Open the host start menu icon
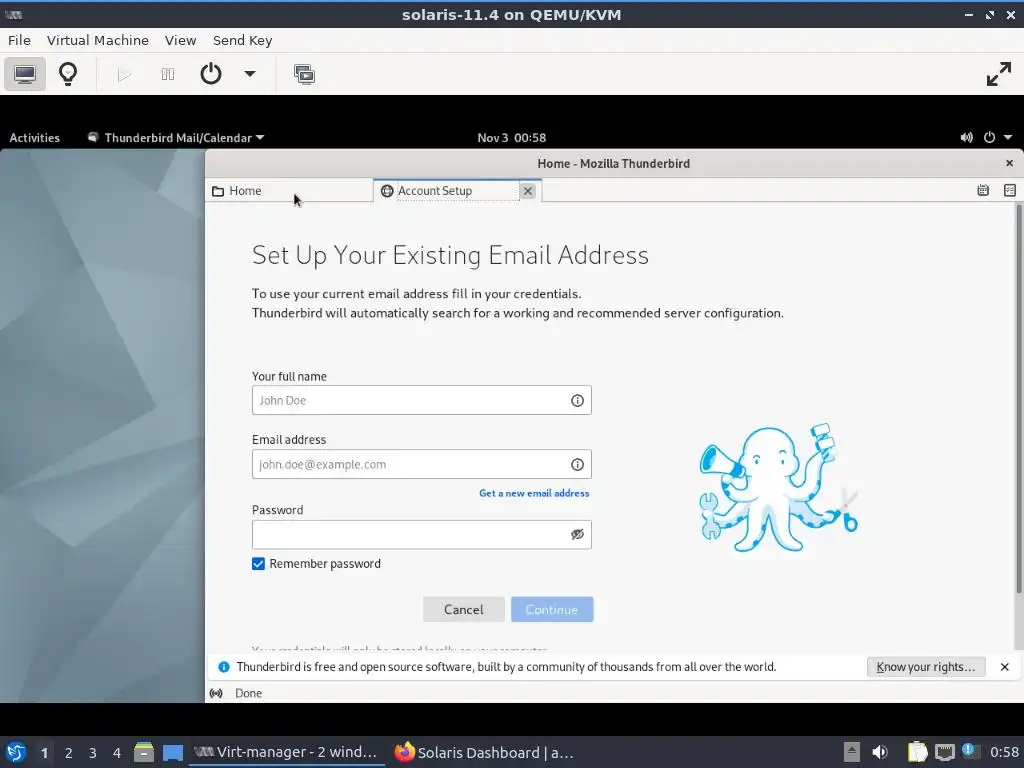 [x=16, y=752]
